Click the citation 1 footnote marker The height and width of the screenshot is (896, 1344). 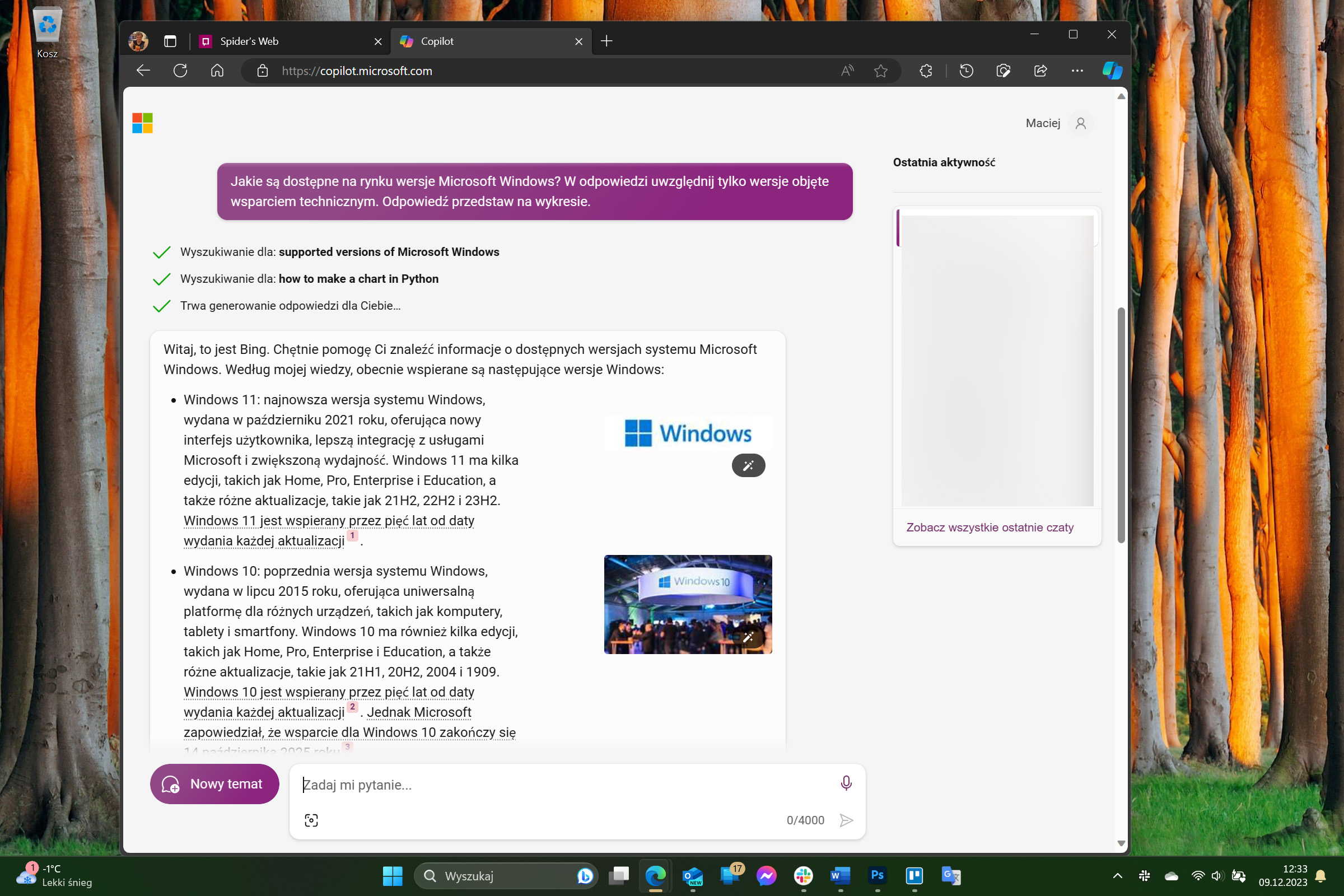point(353,535)
